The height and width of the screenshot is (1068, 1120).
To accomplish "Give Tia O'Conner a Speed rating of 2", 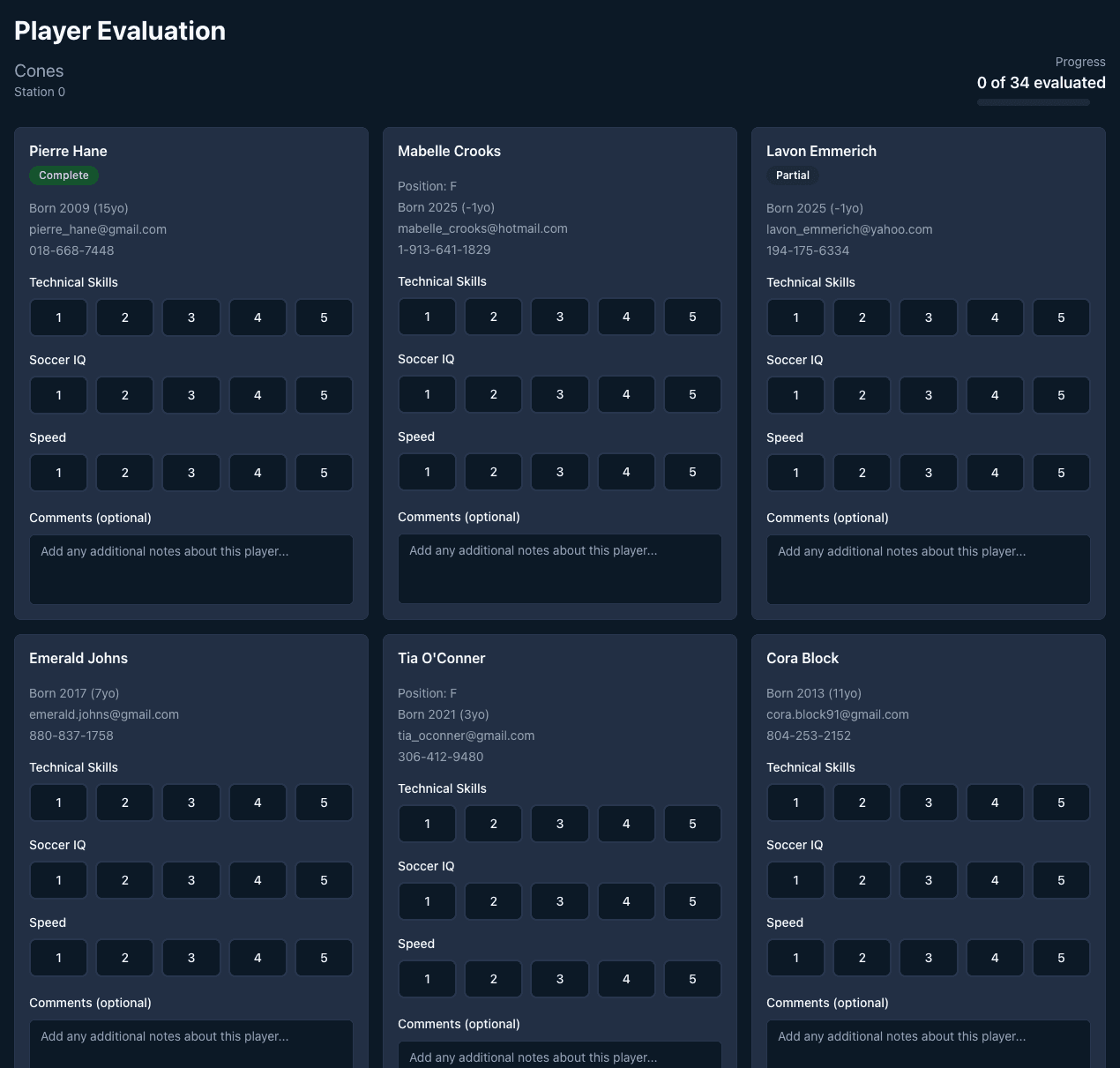I will pos(493,979).
